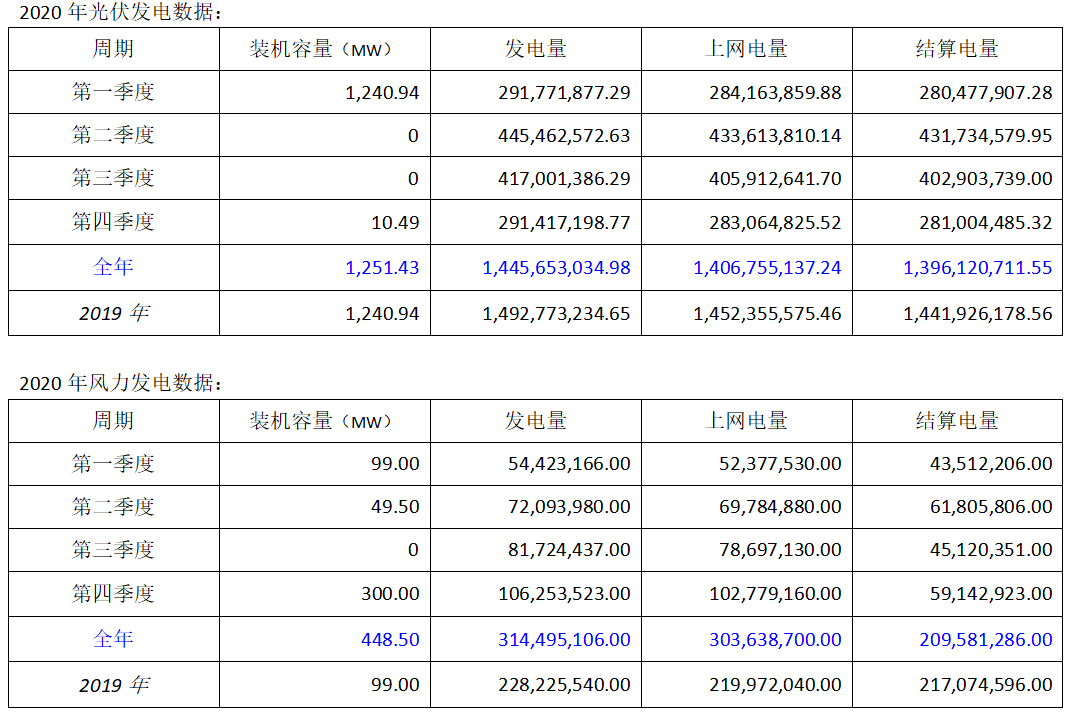Select value 78,697,130.00
The image size is (1072, 717).
coord(780,550)
